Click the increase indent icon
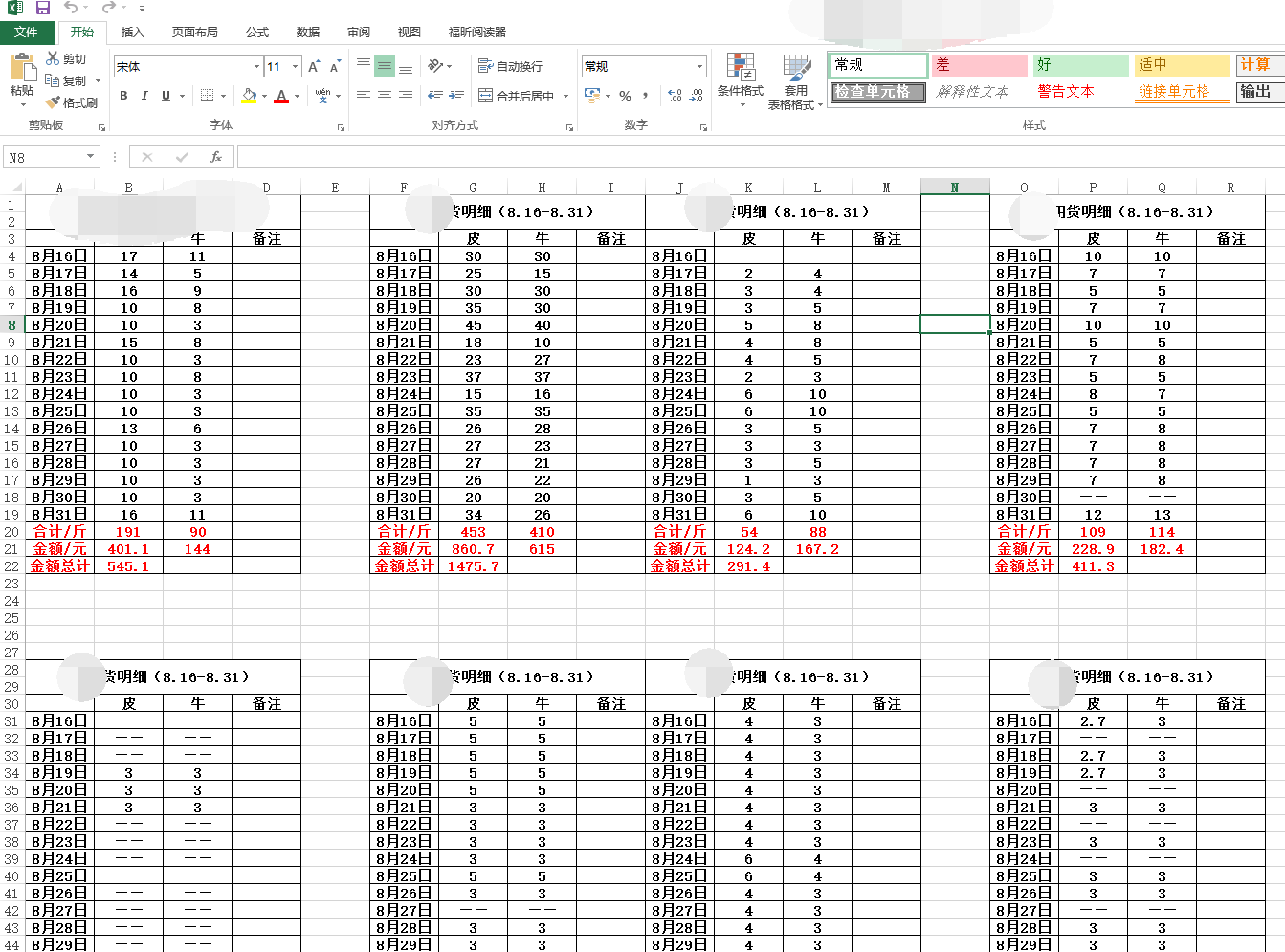The height and width of the screenshot is (952, 1285). (x=457, y=96)
